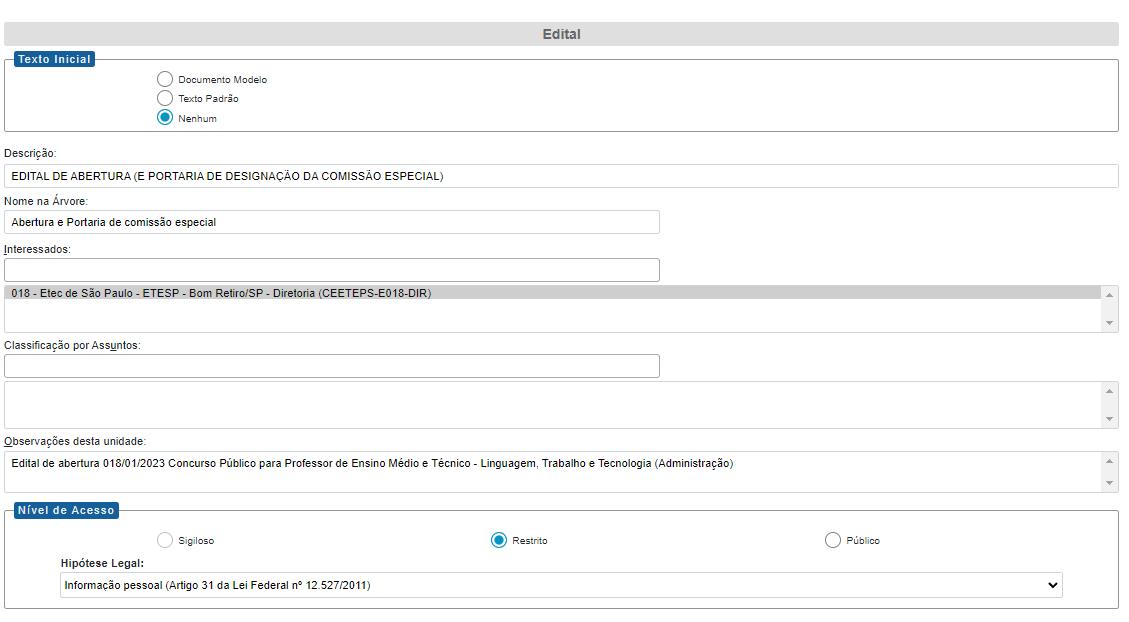Focus the Interessados search input

pyautogui.click(x=332, y=270)
